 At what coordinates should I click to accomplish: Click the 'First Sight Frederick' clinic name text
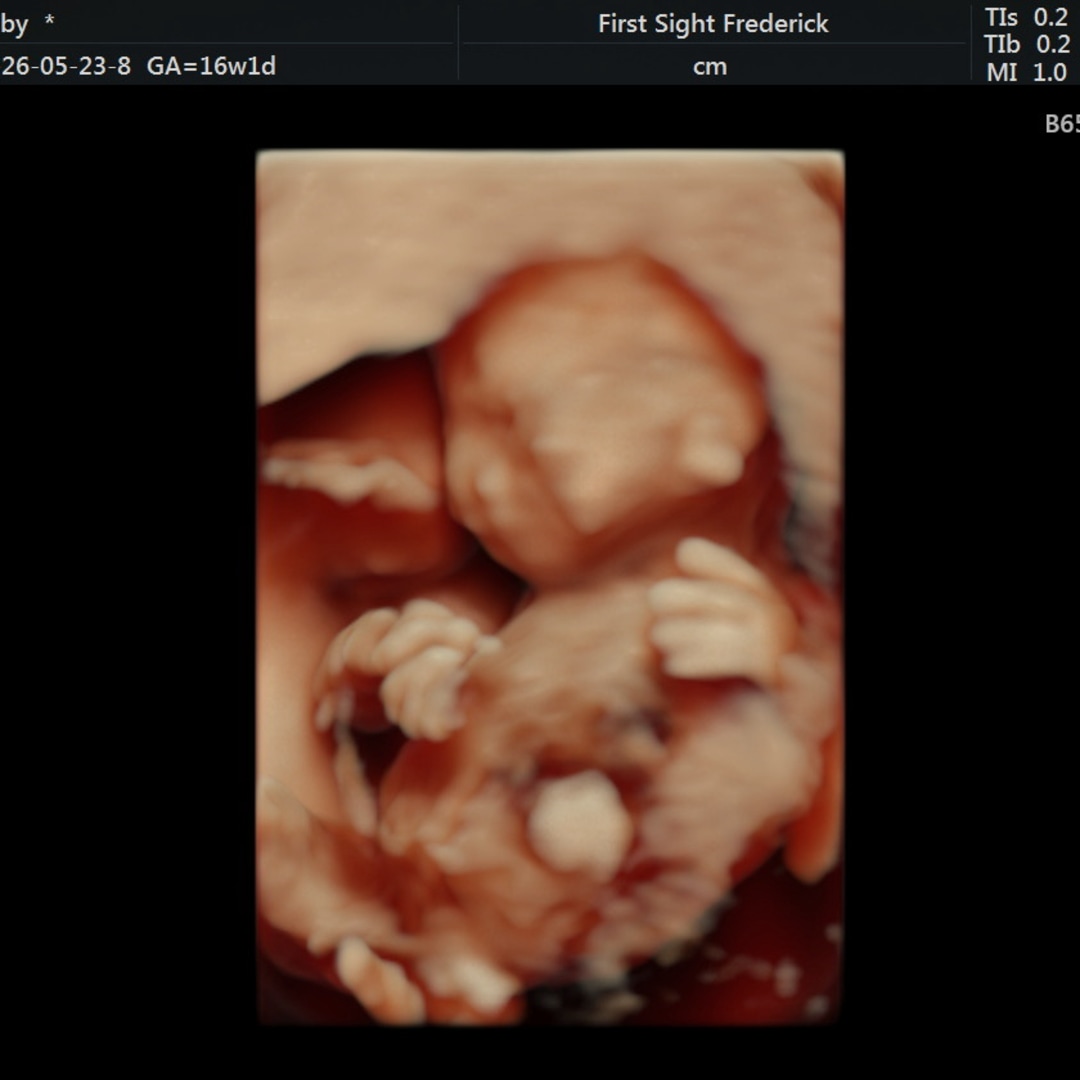(713, 24)
